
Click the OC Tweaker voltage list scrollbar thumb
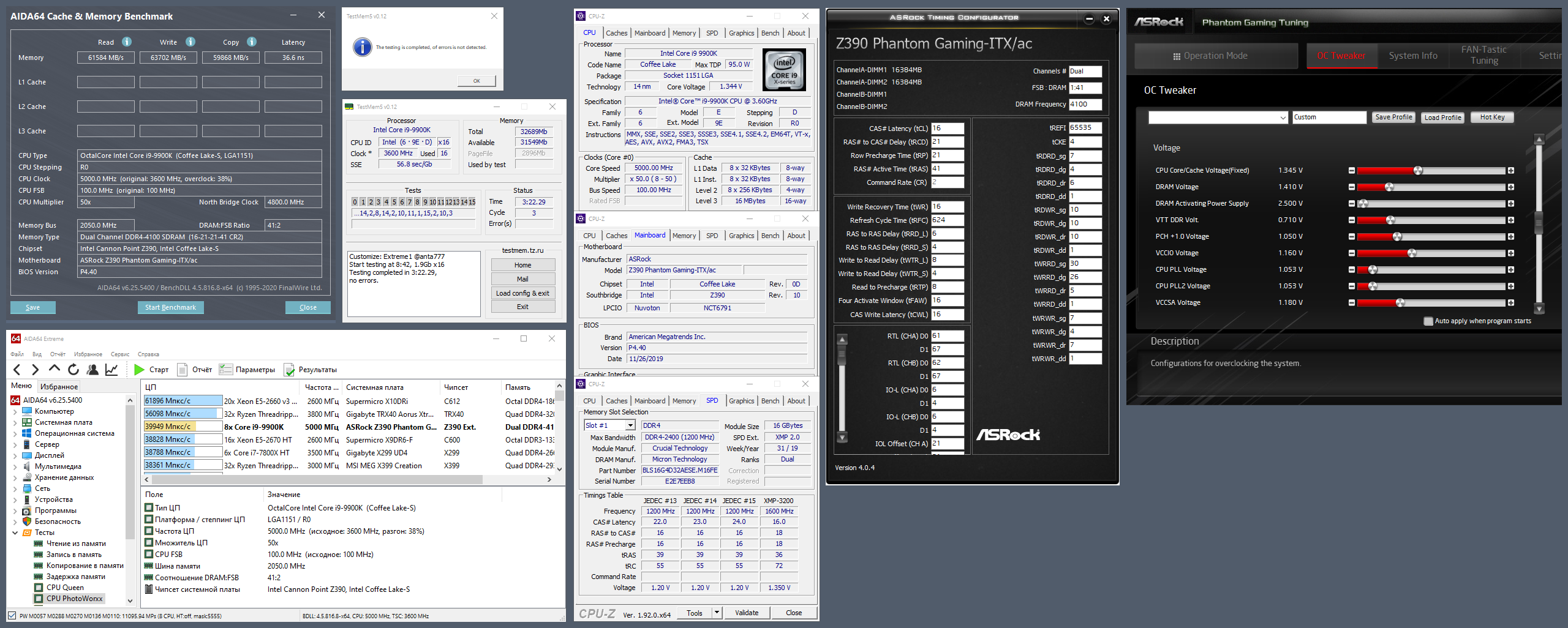(x=1538, y=223)
